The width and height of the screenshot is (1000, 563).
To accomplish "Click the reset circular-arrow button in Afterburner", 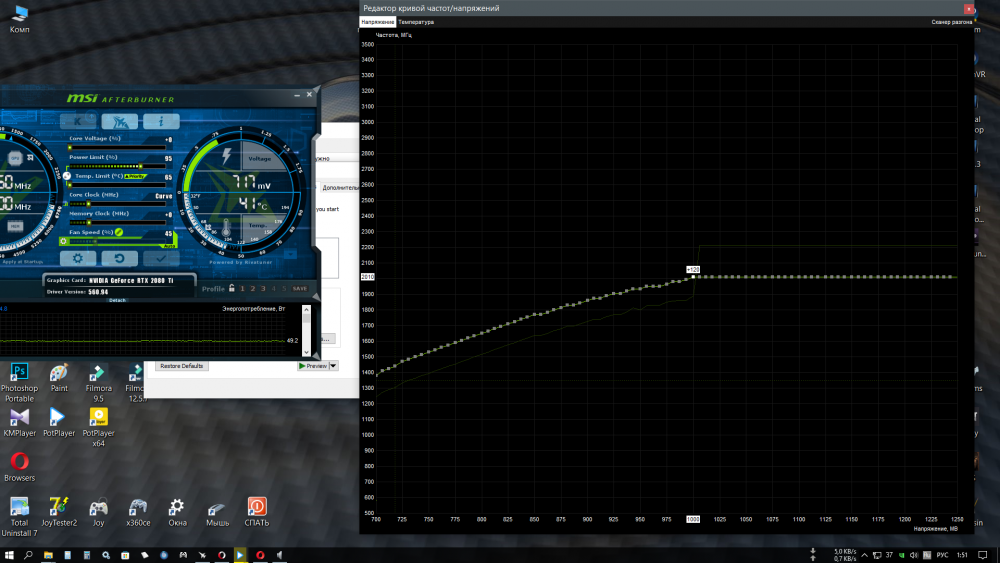I will [119, 258].
